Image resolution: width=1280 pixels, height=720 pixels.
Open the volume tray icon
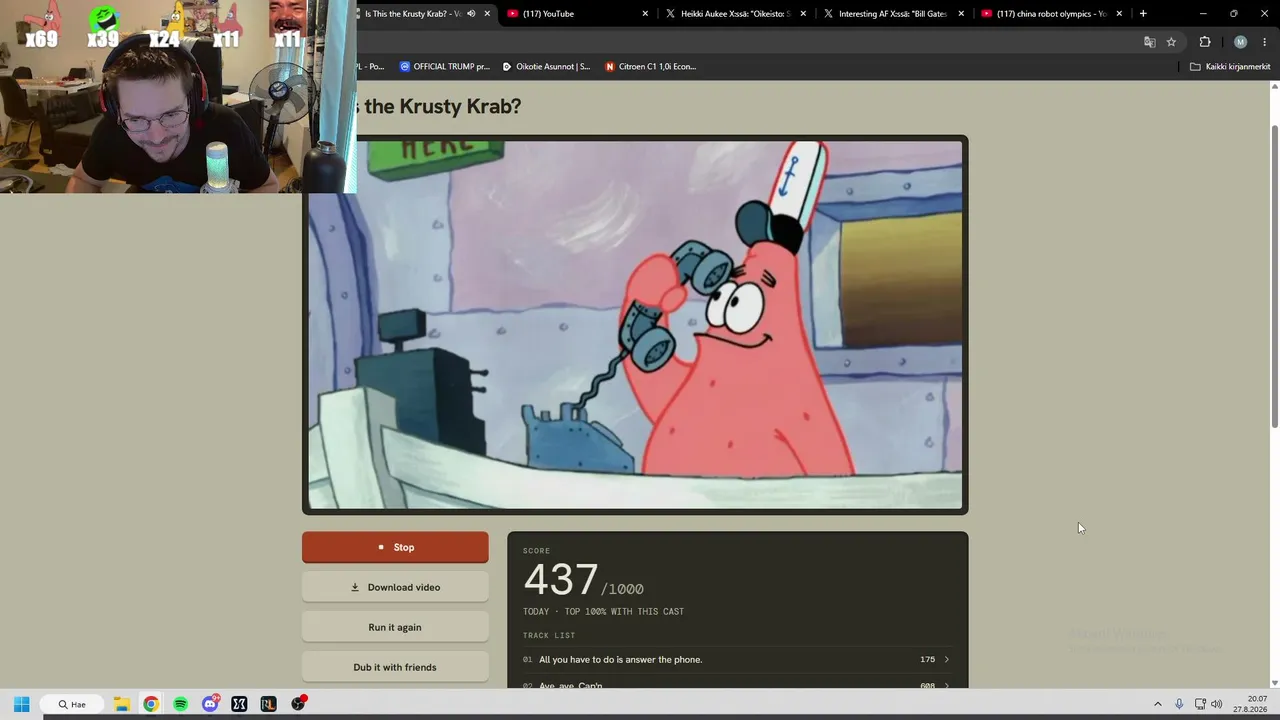(1217, 704)
